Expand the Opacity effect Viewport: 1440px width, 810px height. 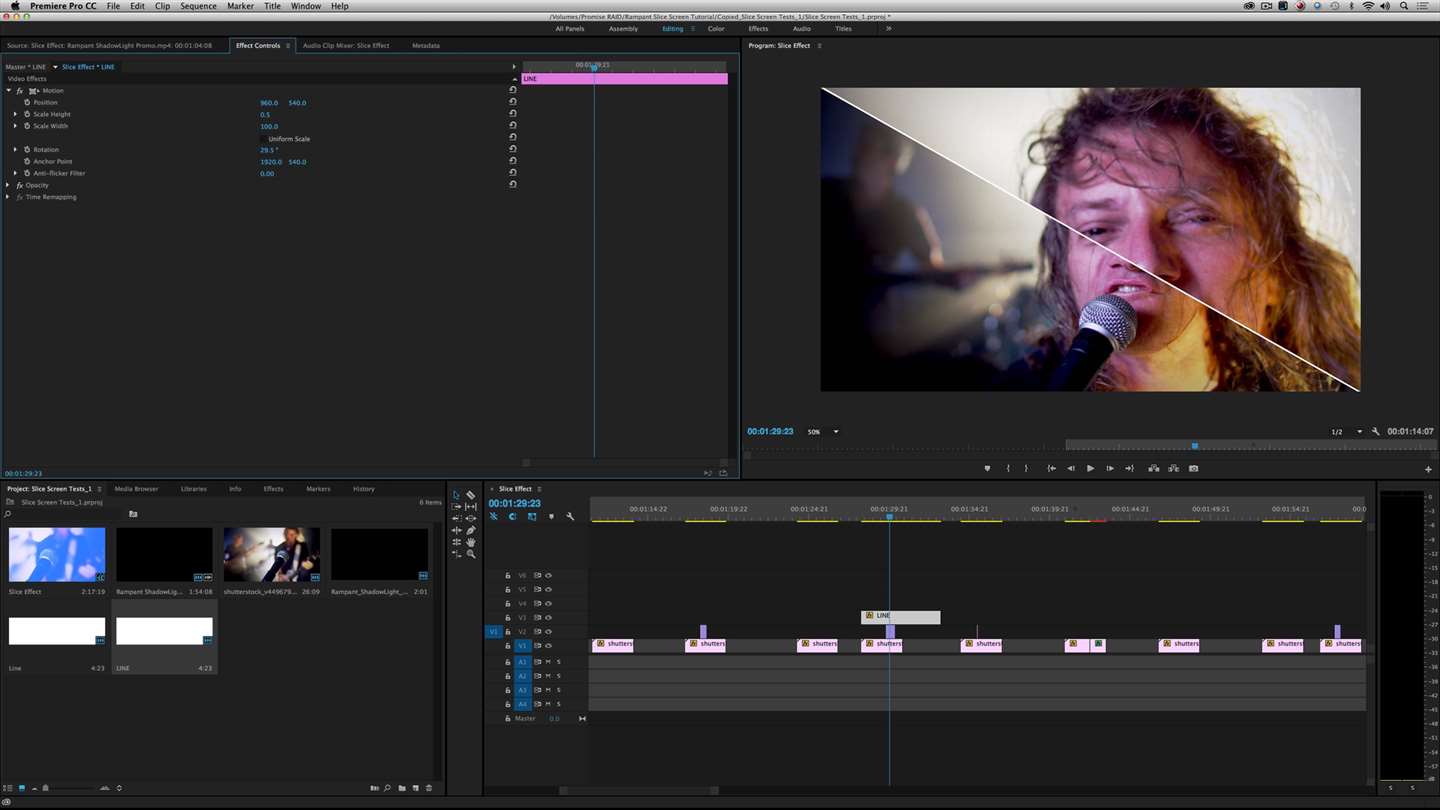pos(9,185)
